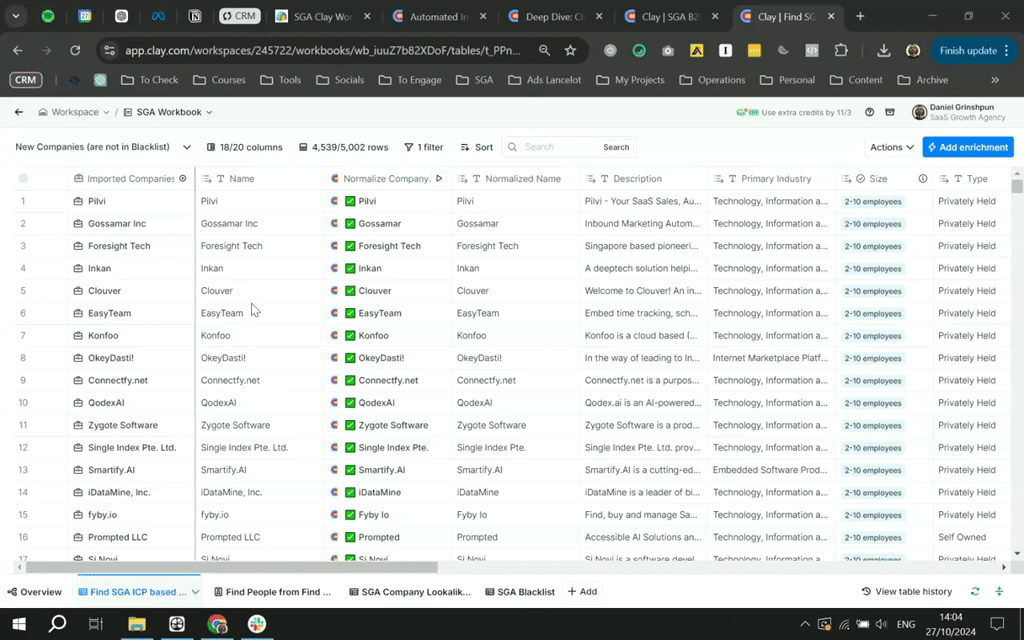Image resolution: width=1024 pixels, height=640 pixels.
Task: Click the Imported Companies column settings icon
Action: click(182, 179)
